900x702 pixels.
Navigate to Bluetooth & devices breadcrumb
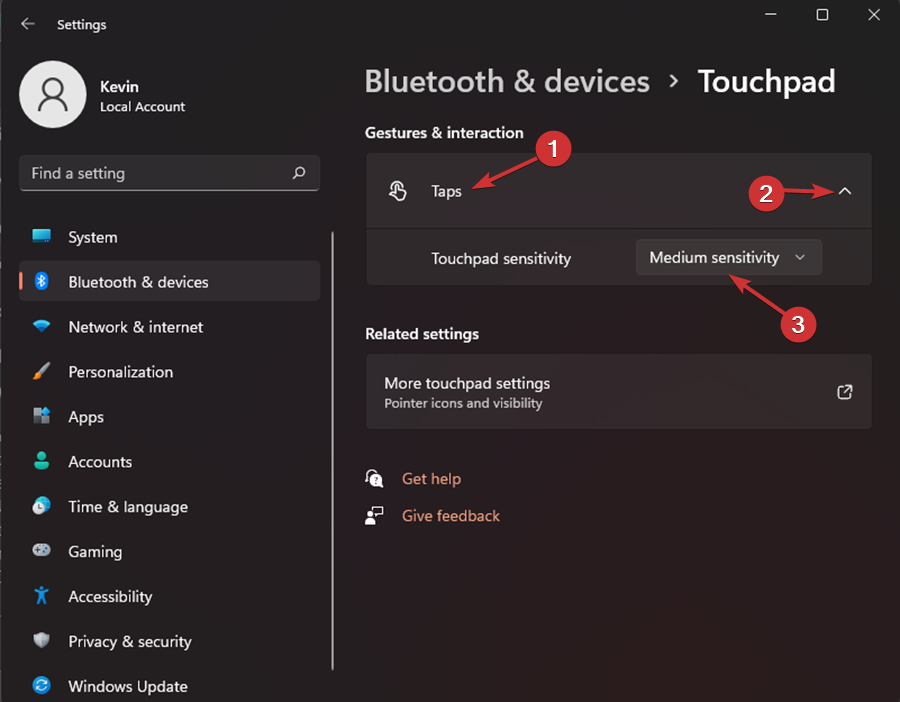tap(507, 81)
